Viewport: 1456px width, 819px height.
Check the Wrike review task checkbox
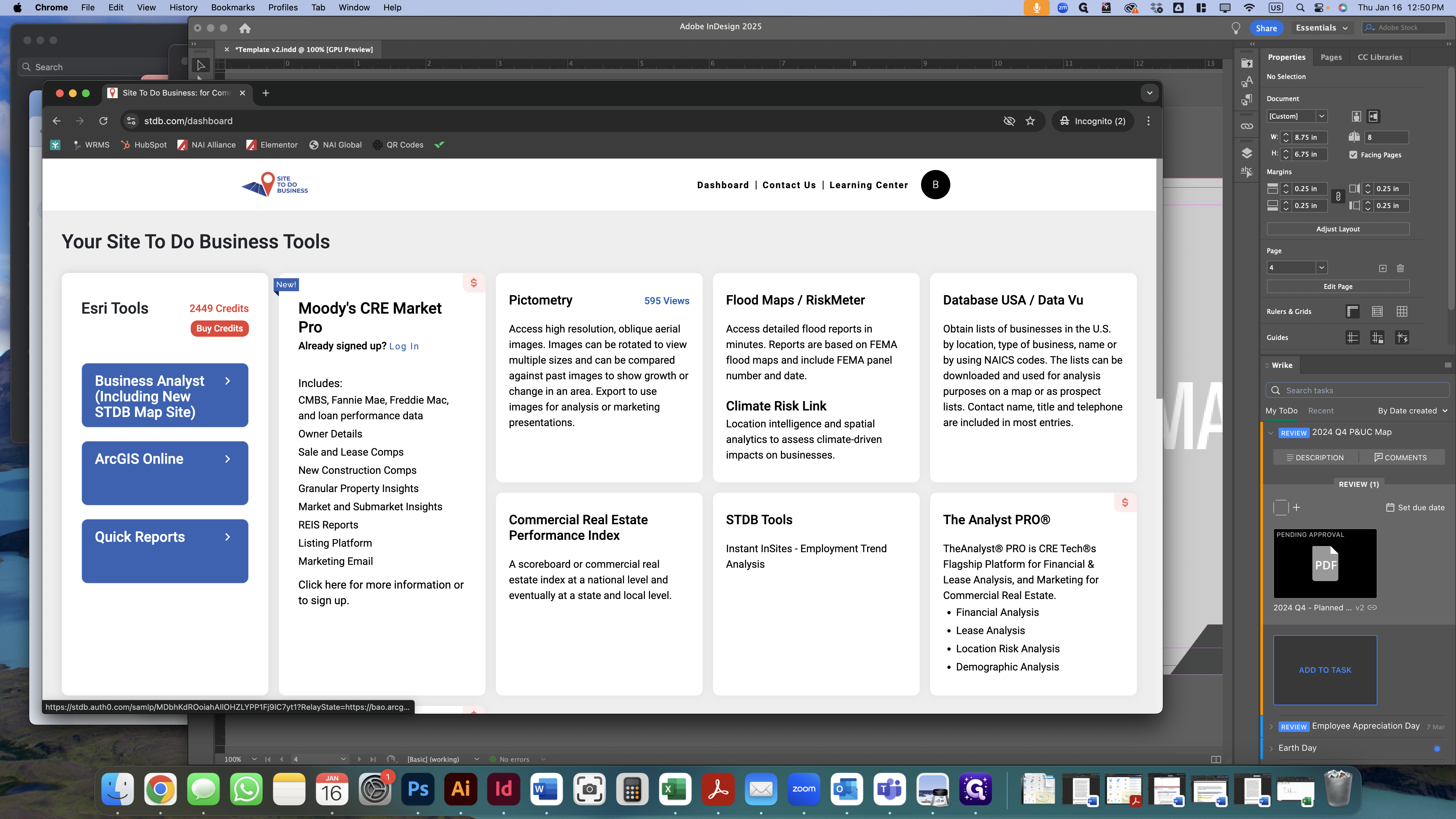coord(1281,508)
